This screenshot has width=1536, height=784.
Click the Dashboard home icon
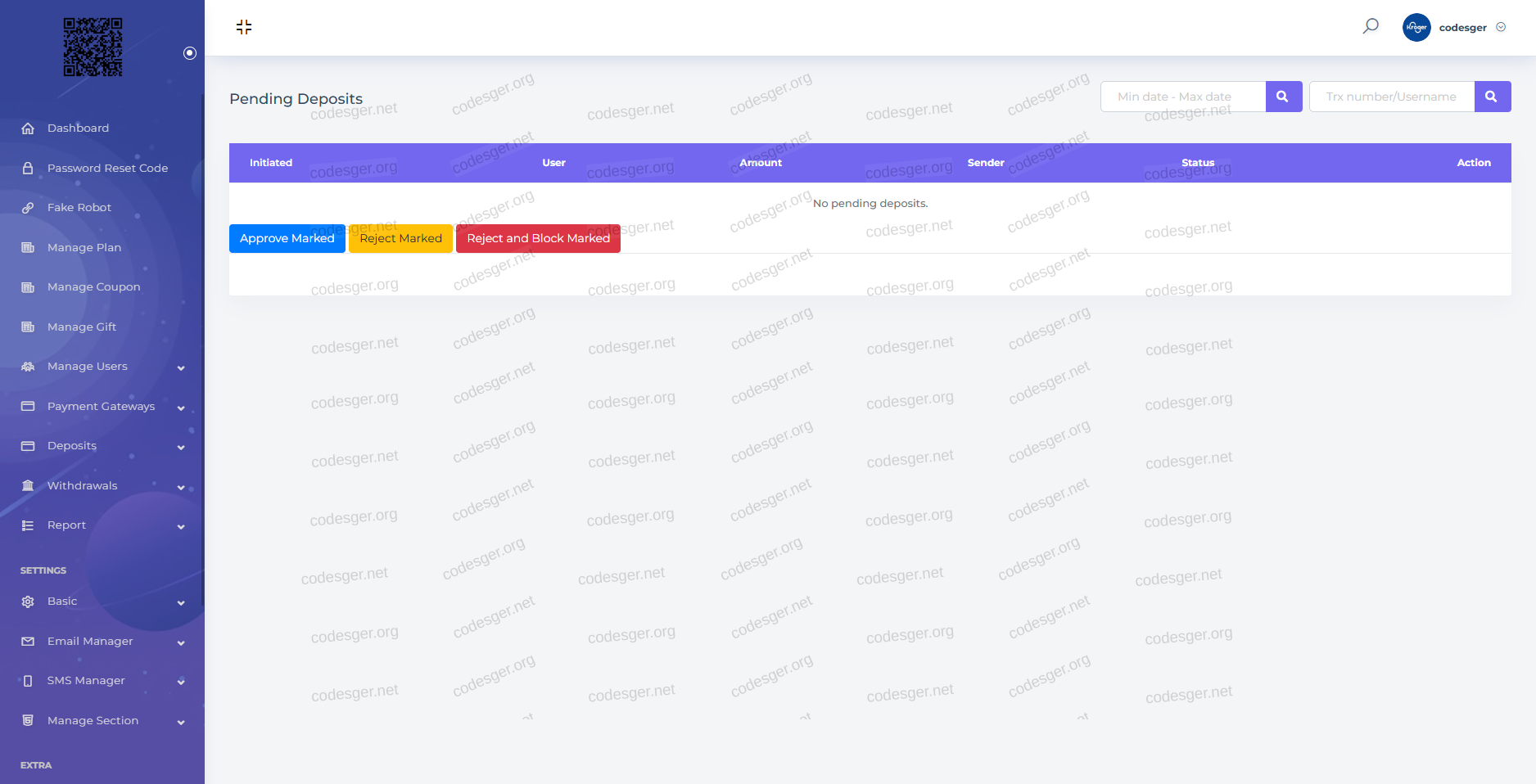[x=28, y=128]
